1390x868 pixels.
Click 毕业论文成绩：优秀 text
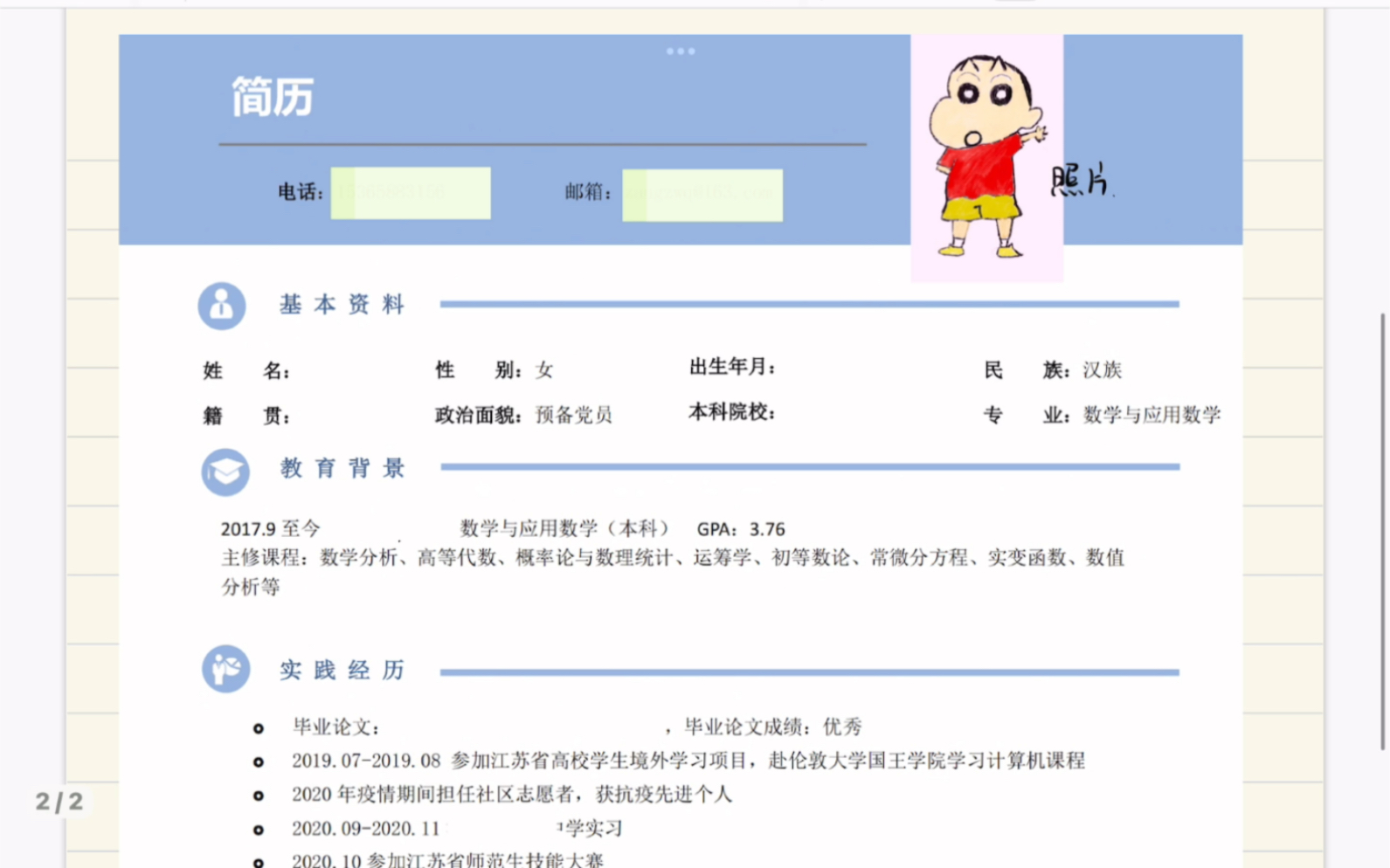[773, 727]
